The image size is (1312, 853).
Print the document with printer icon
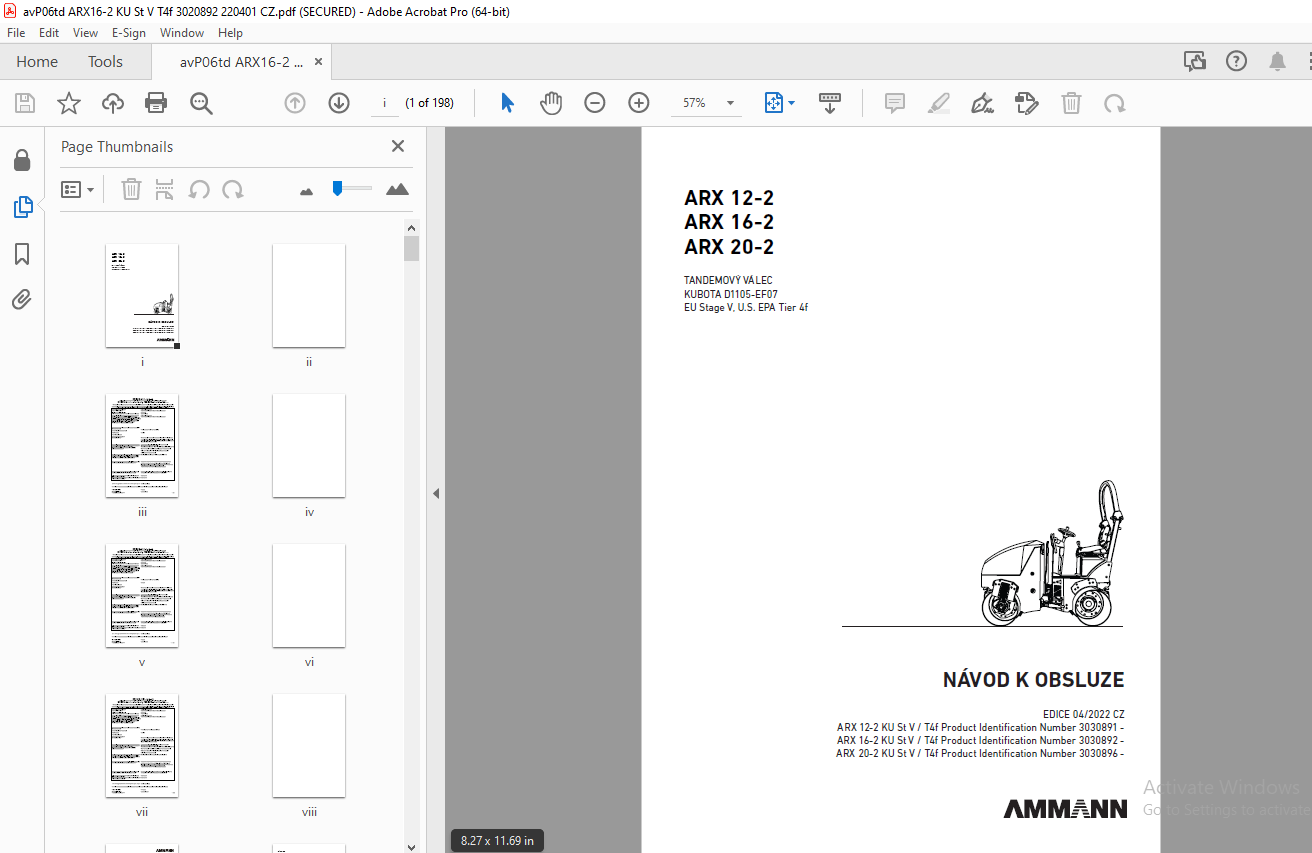156,103
